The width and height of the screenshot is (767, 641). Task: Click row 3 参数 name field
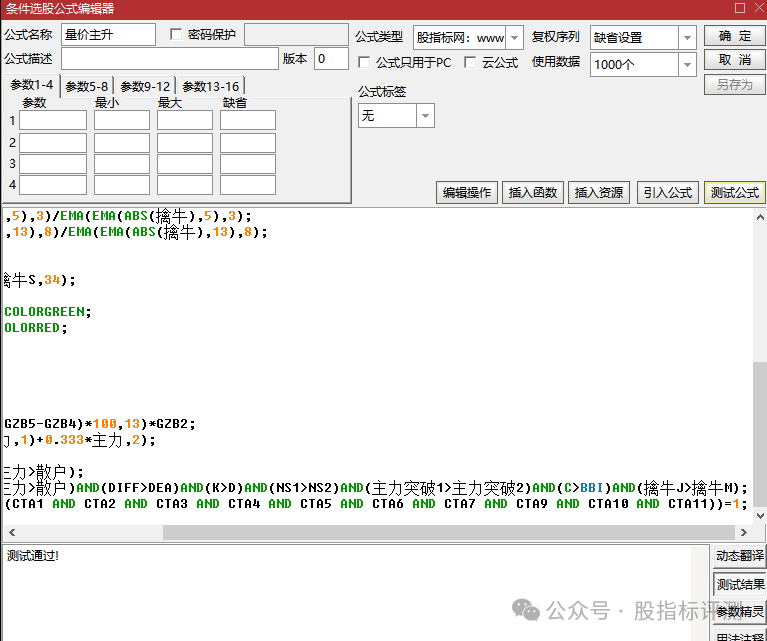(x=53, y=164)
